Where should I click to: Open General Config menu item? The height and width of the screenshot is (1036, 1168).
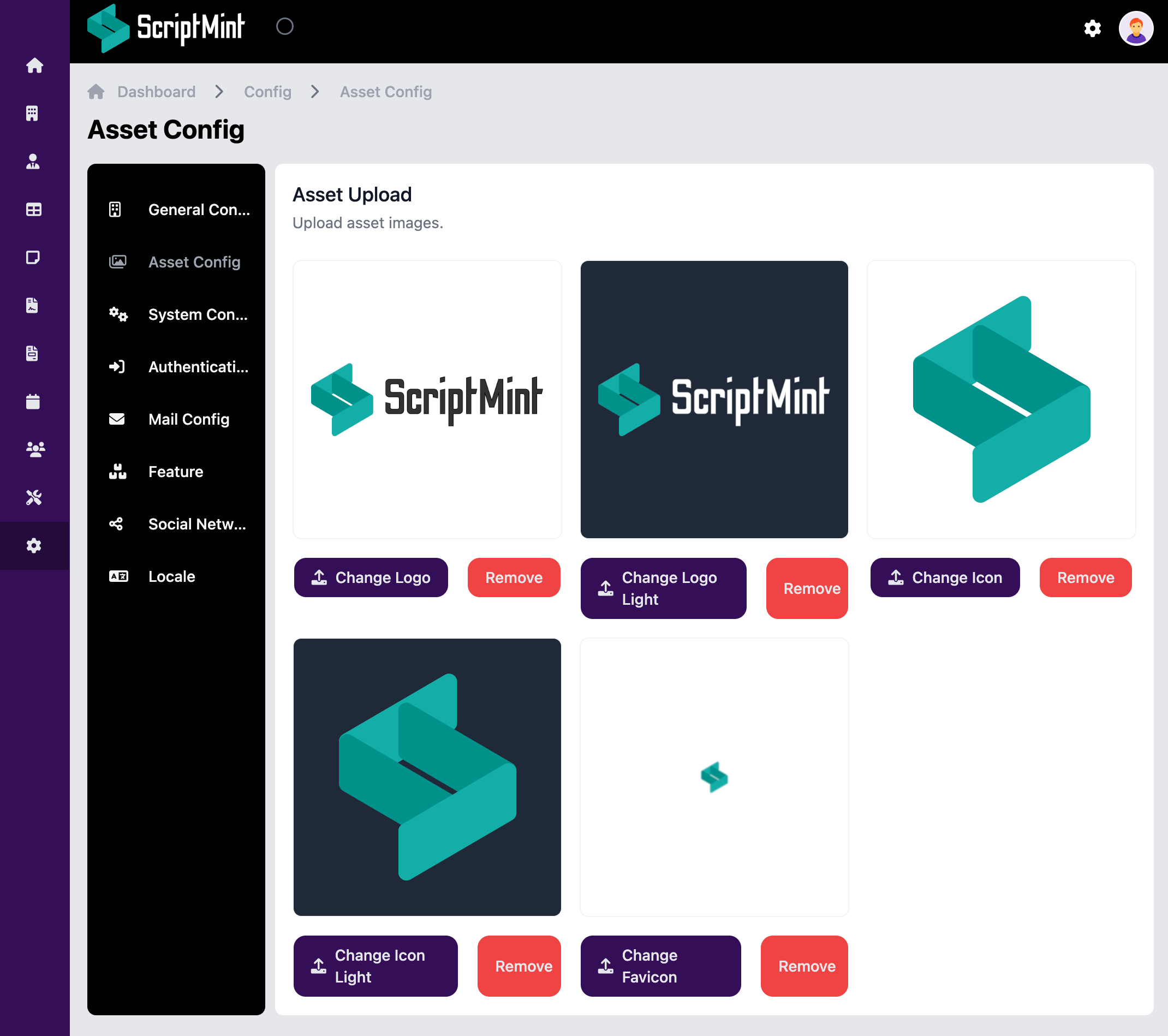click(x=198, y=210)
